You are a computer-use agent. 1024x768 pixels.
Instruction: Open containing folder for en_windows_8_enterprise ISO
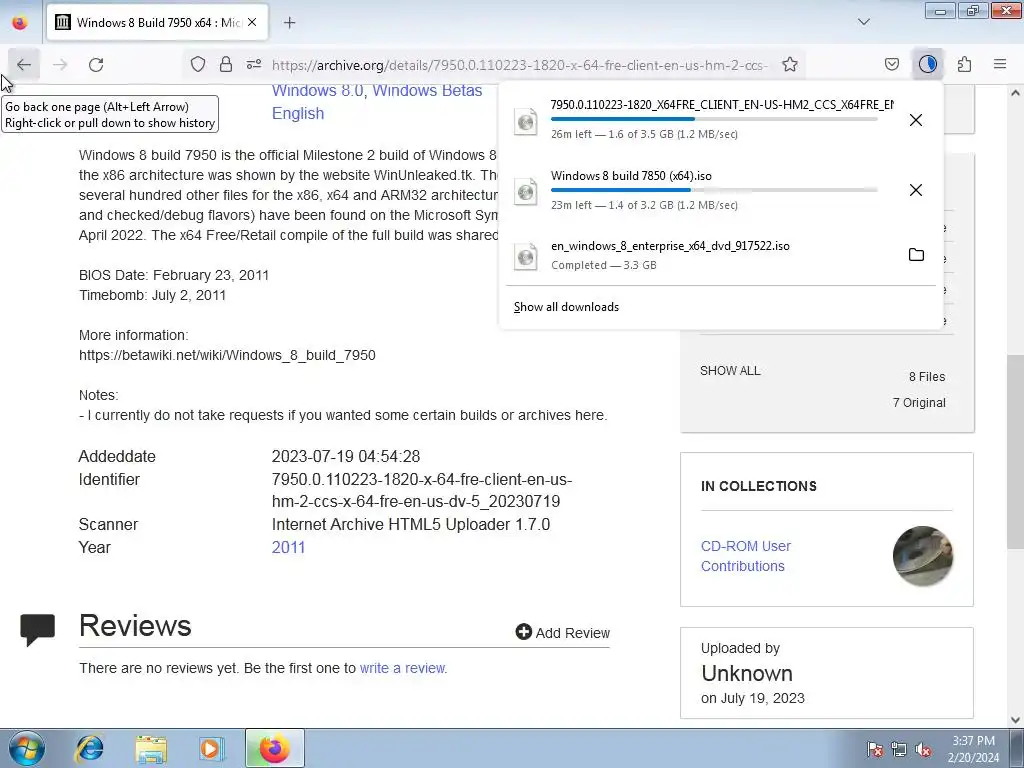tap(916, 255)
